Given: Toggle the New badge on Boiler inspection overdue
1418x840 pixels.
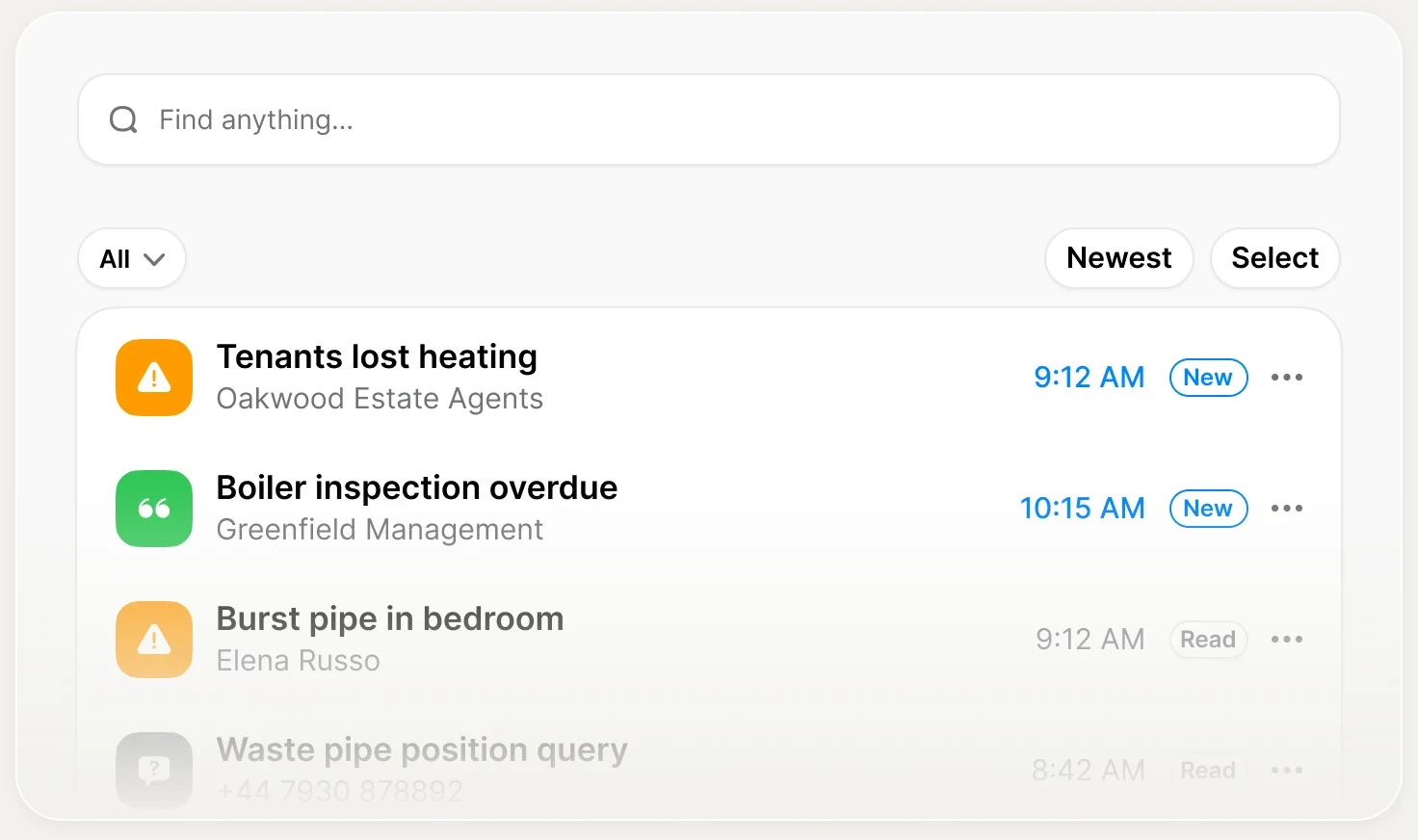Looking at the screenshot, I should tap(1208, 509).
